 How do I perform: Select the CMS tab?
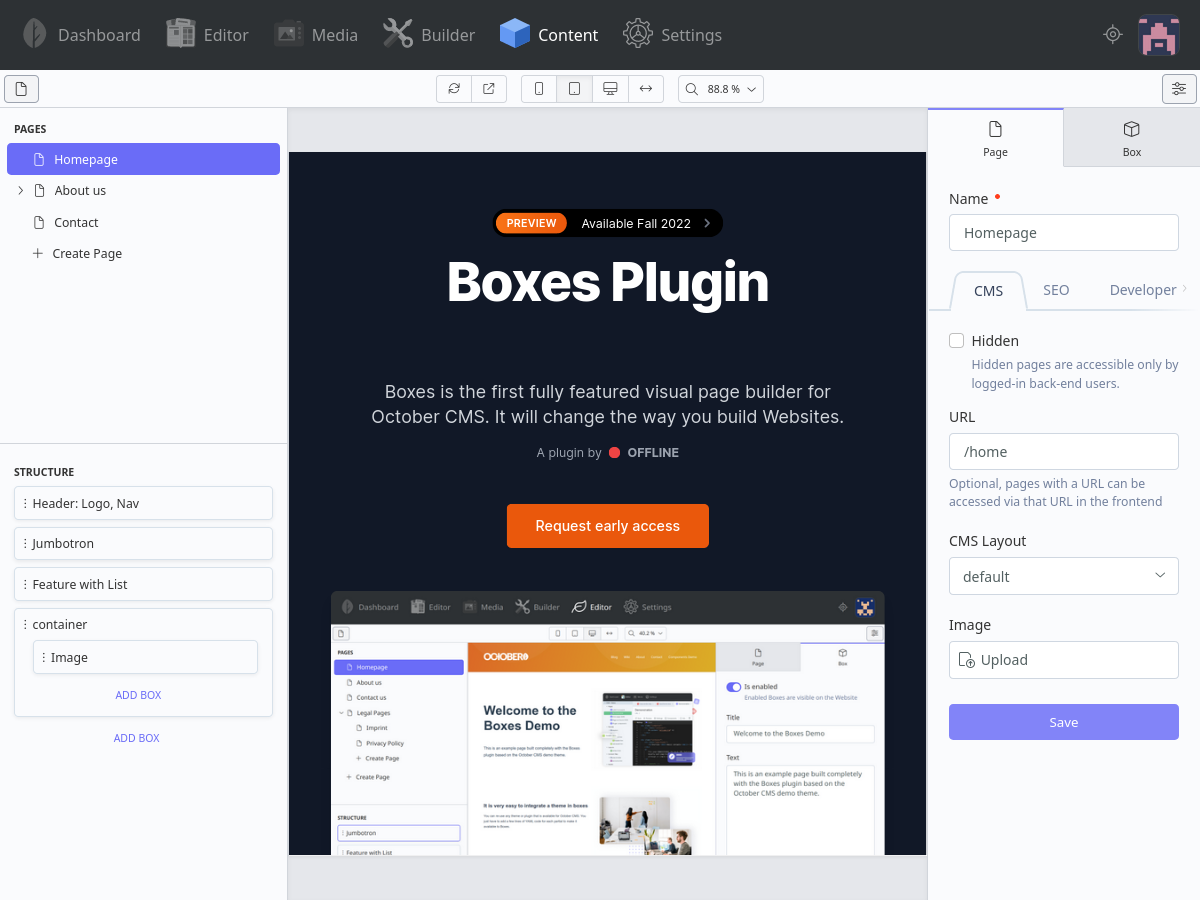(x=988, y=290)
